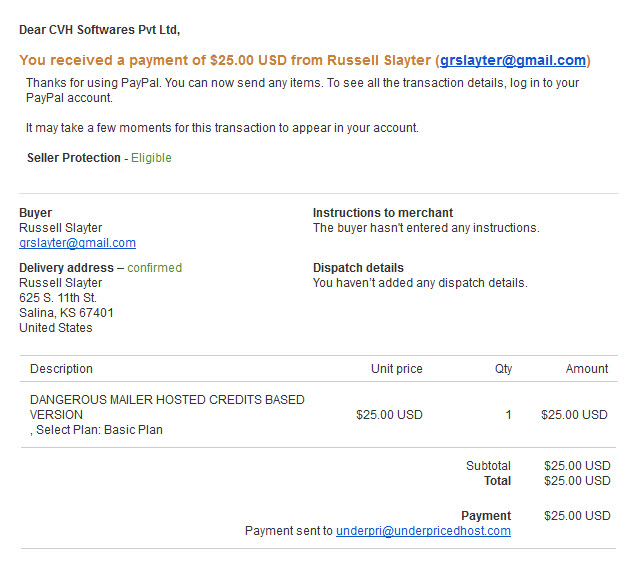
Task: Select the Description column header
Action: (61, 369)
